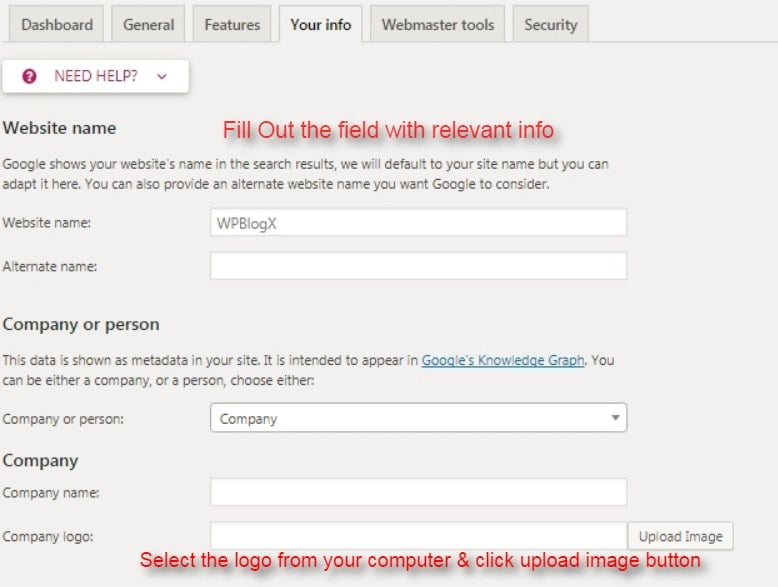Open Google's Knowledge Graph link

tap(503, 360)
